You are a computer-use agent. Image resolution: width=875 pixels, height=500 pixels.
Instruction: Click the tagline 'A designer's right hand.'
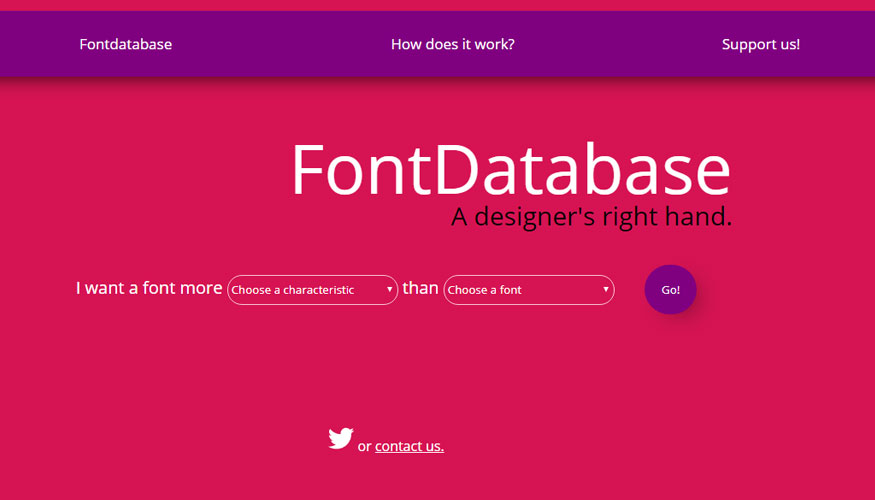coord(592,217)
